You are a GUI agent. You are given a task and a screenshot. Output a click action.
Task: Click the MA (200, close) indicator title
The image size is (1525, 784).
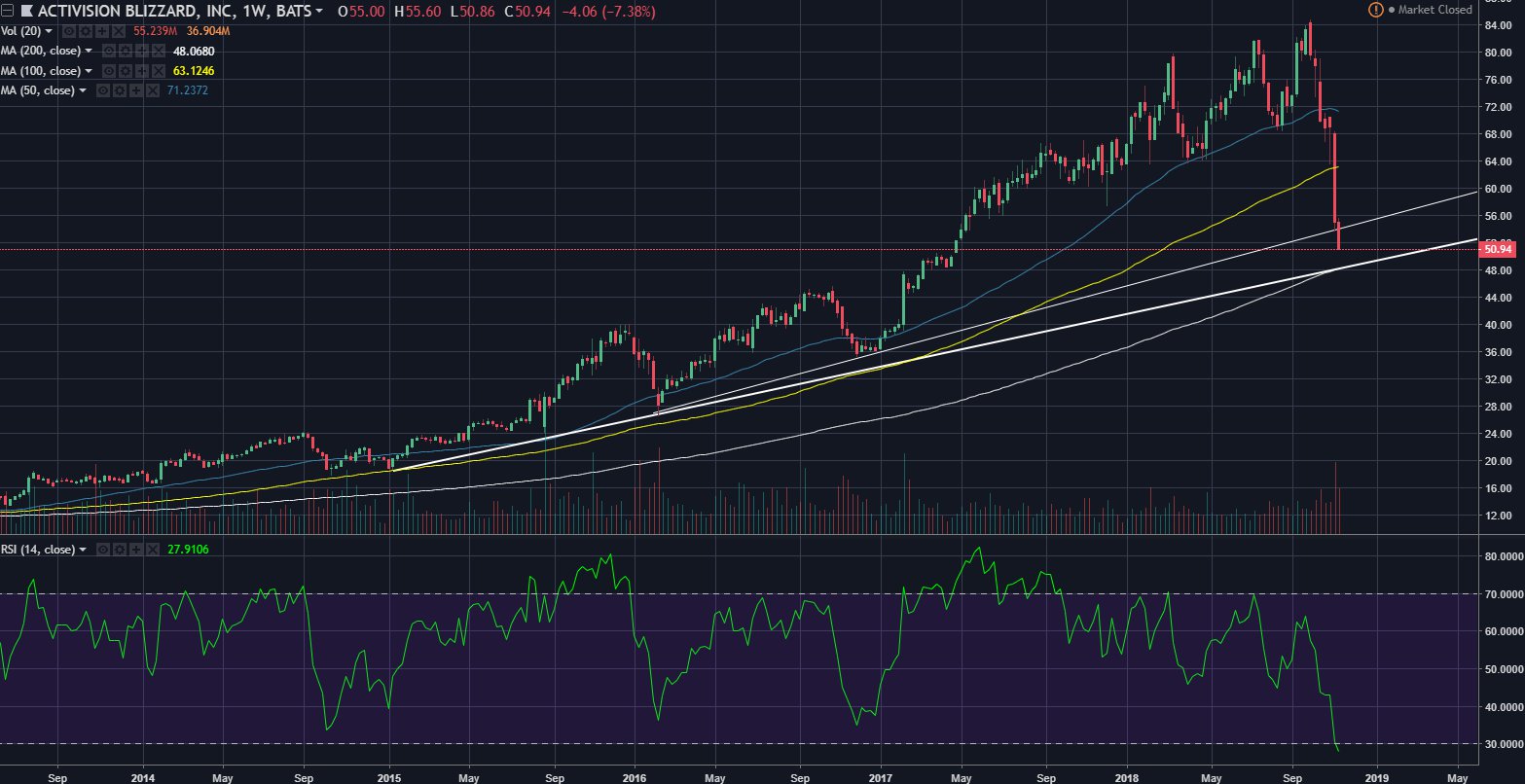pyautogui.click(x=41, y=51)
